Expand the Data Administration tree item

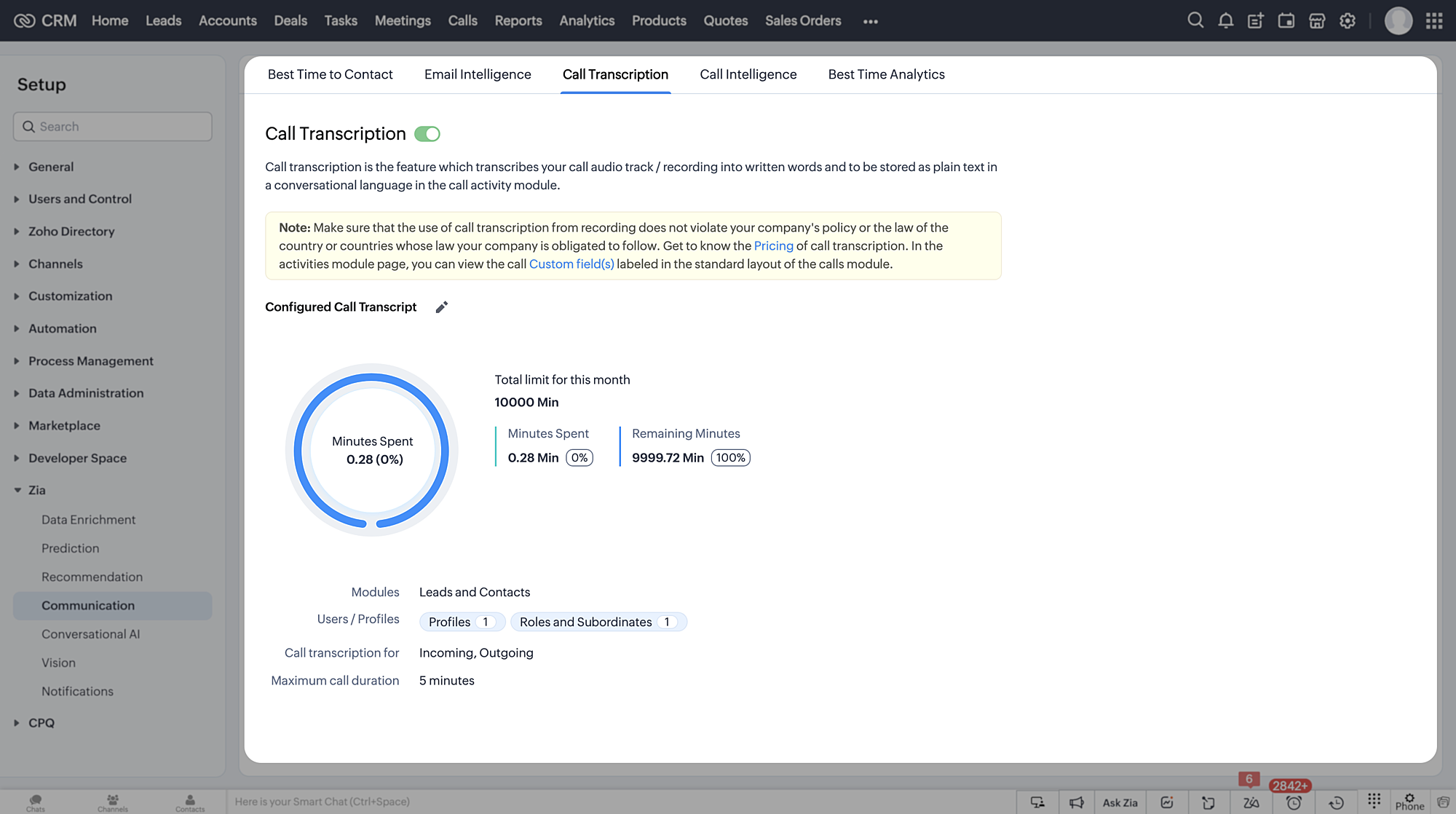[86, 393]
